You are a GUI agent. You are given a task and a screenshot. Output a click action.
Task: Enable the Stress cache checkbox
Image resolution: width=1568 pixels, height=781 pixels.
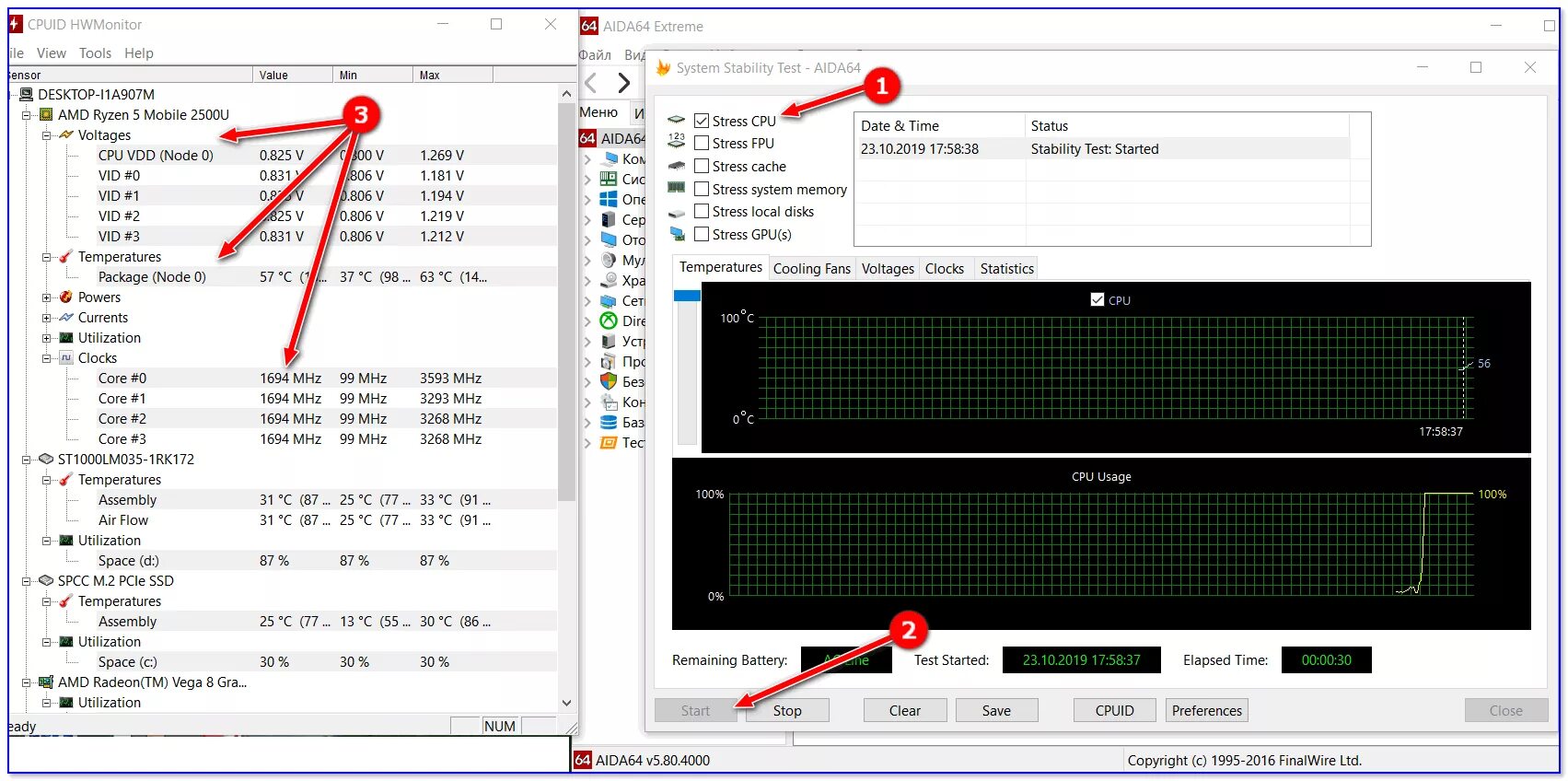pyautogui.click(x=702, y=166)
